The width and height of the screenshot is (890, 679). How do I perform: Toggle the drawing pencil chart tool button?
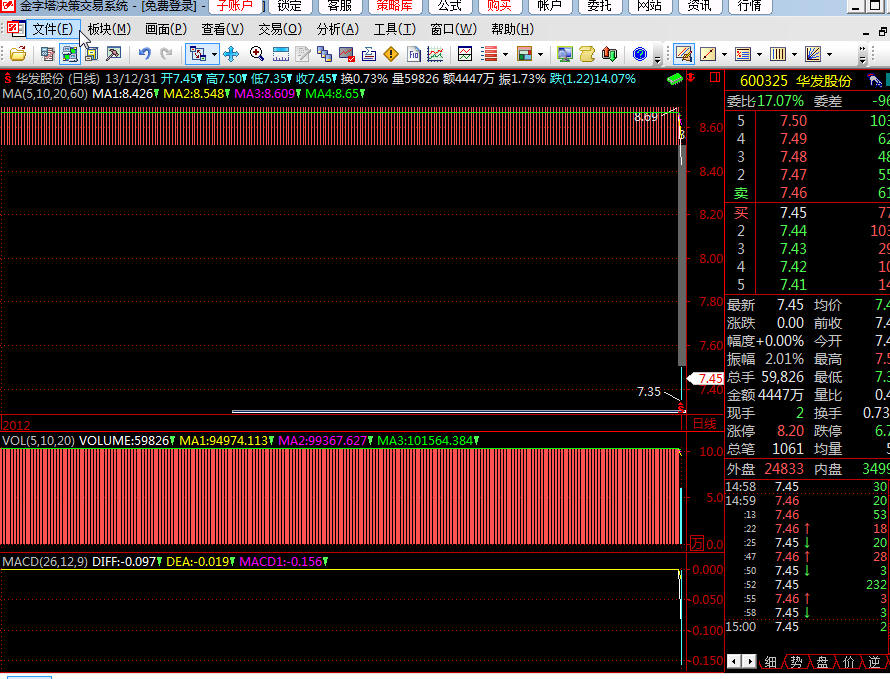[684, 54]
